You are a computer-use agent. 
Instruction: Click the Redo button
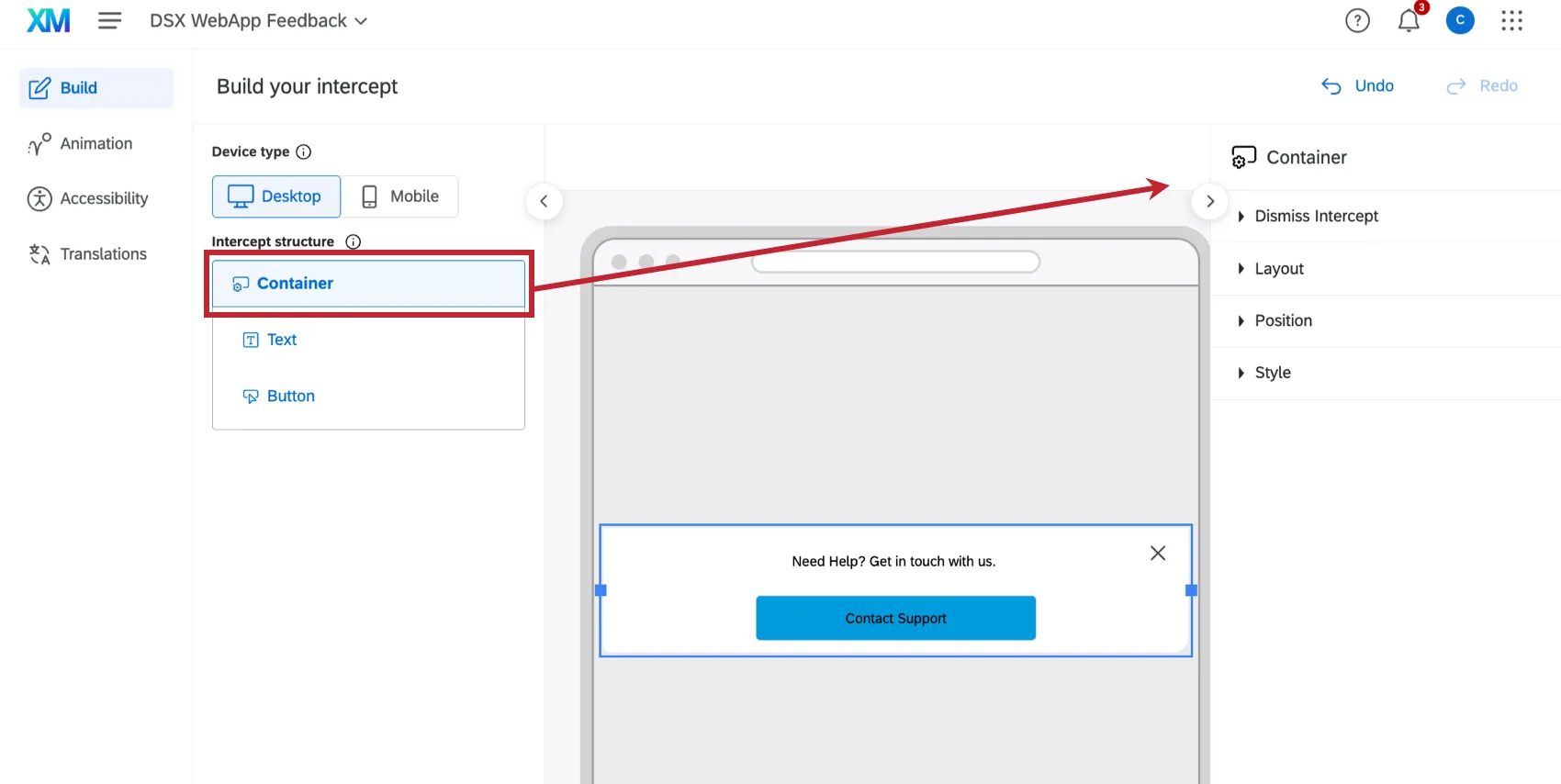pos(1482,85)
